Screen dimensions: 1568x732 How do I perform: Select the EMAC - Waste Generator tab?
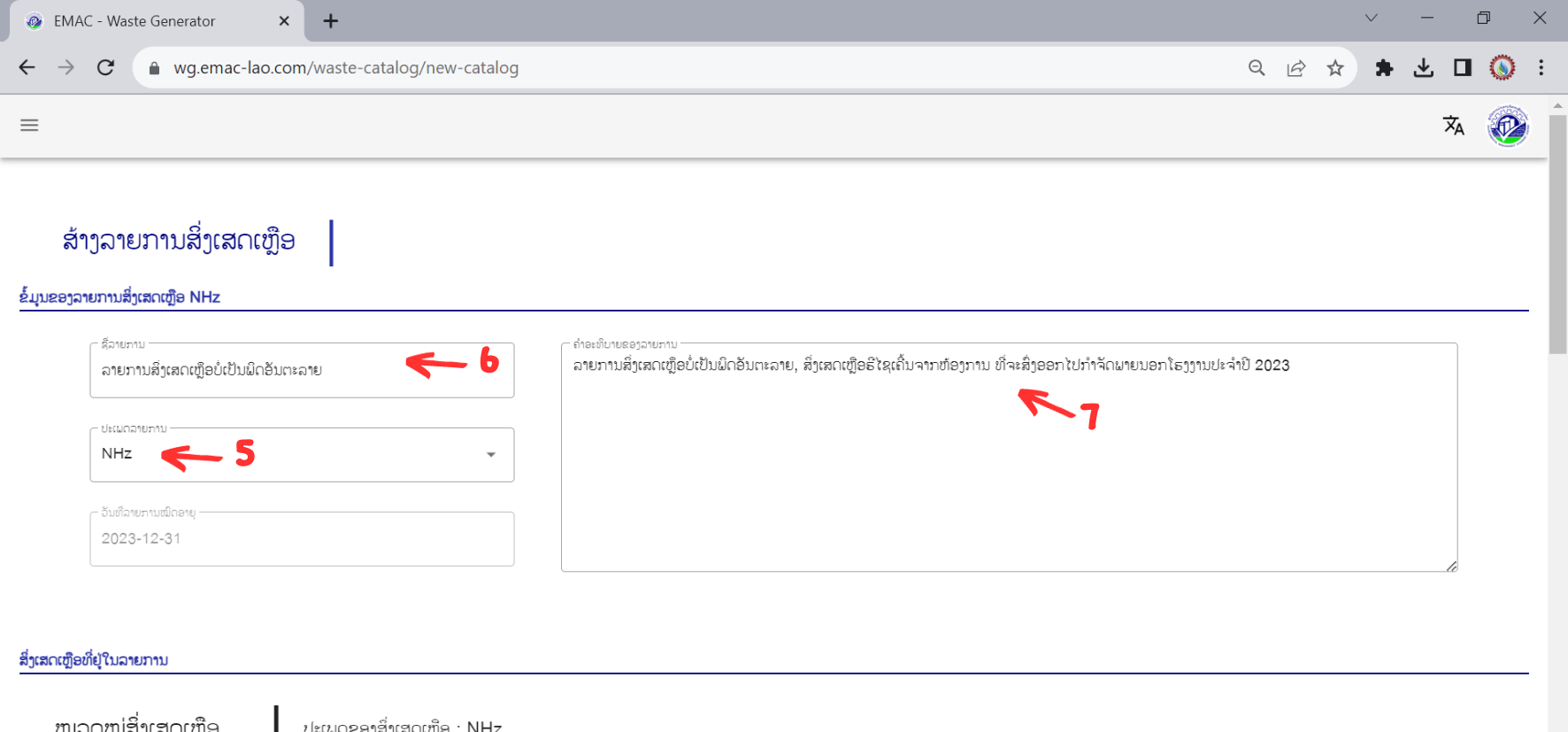click(x=135, y=21)
